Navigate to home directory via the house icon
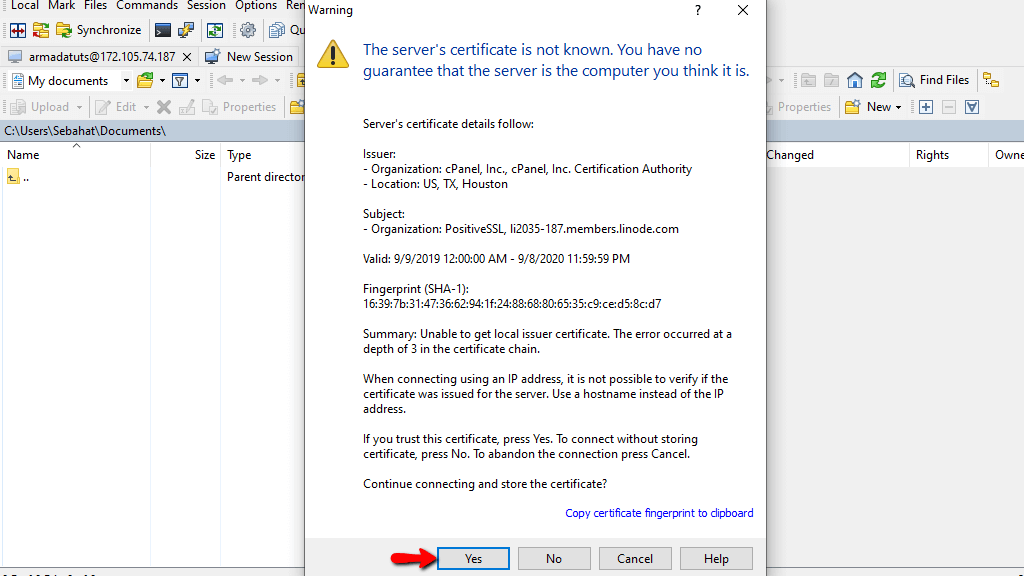The width and height of the screenshot is (1024, 576). tap(855, 80)
